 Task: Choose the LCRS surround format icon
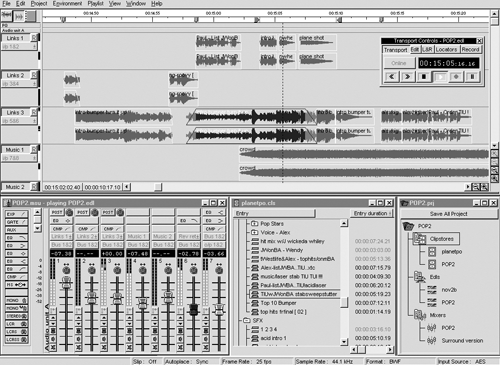[x=16, y=332]
